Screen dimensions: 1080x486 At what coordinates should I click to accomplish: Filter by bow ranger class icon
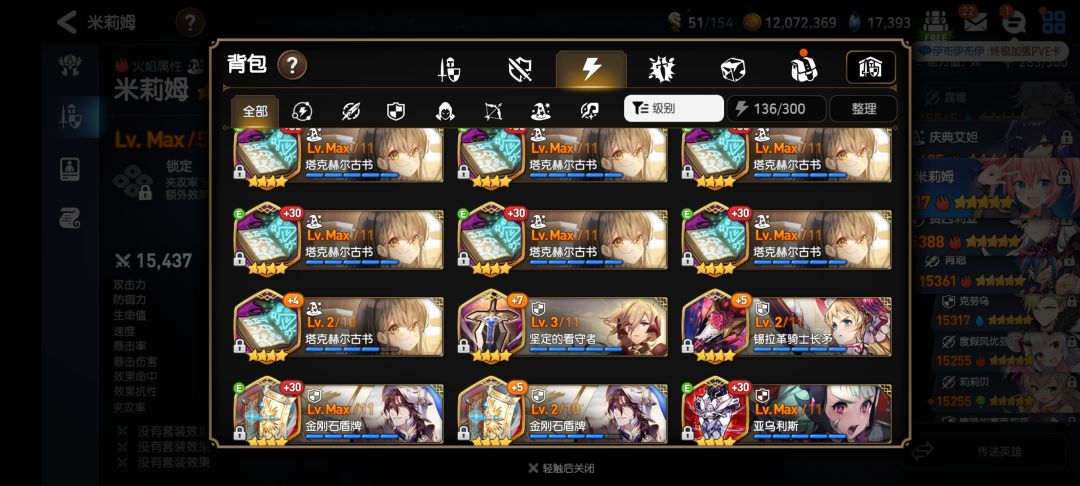coord(493,110)
